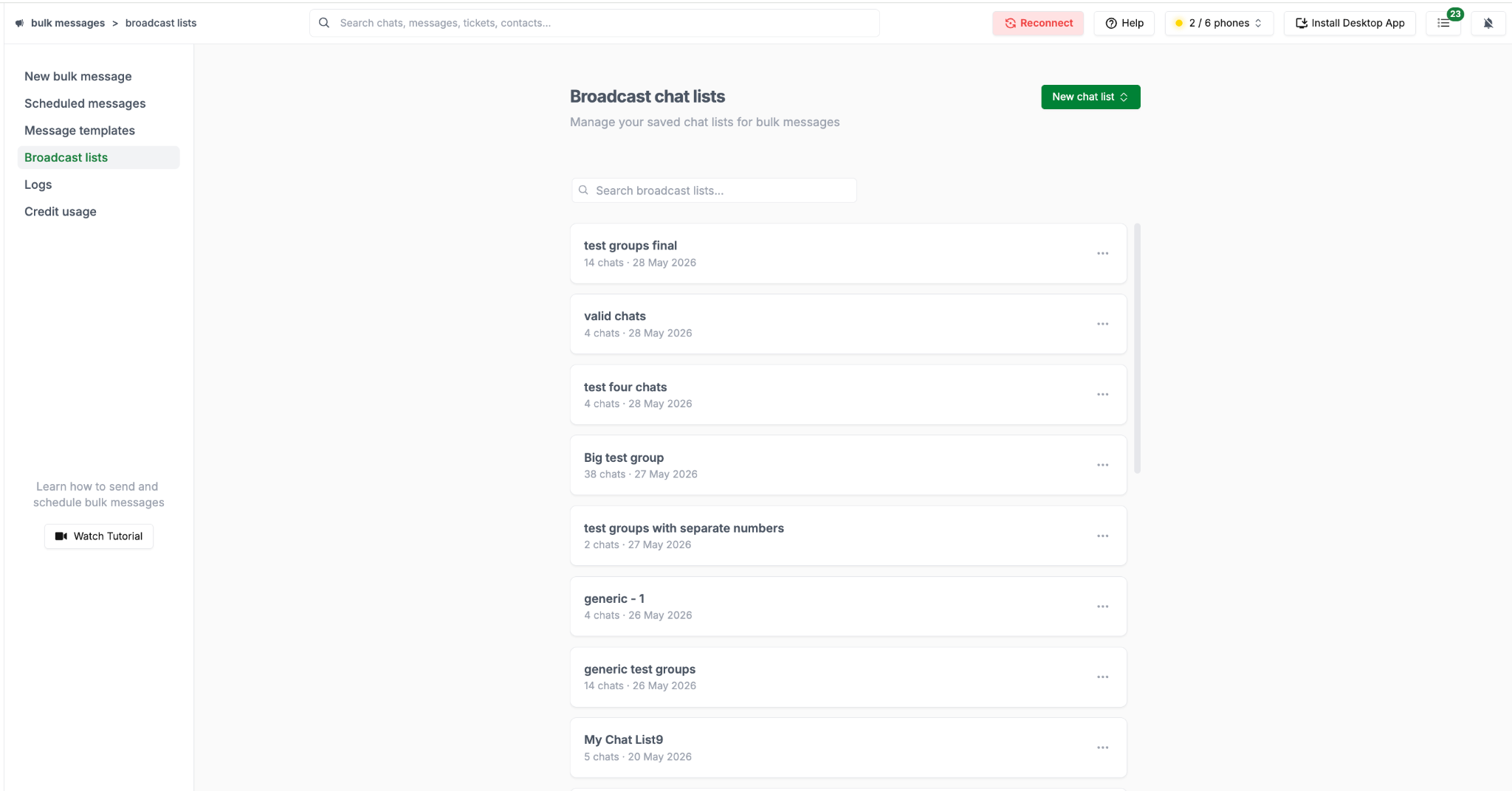Open the New chat list dropdown
The width and height of the screenshot is (1512, 791).
(1090, 97)
